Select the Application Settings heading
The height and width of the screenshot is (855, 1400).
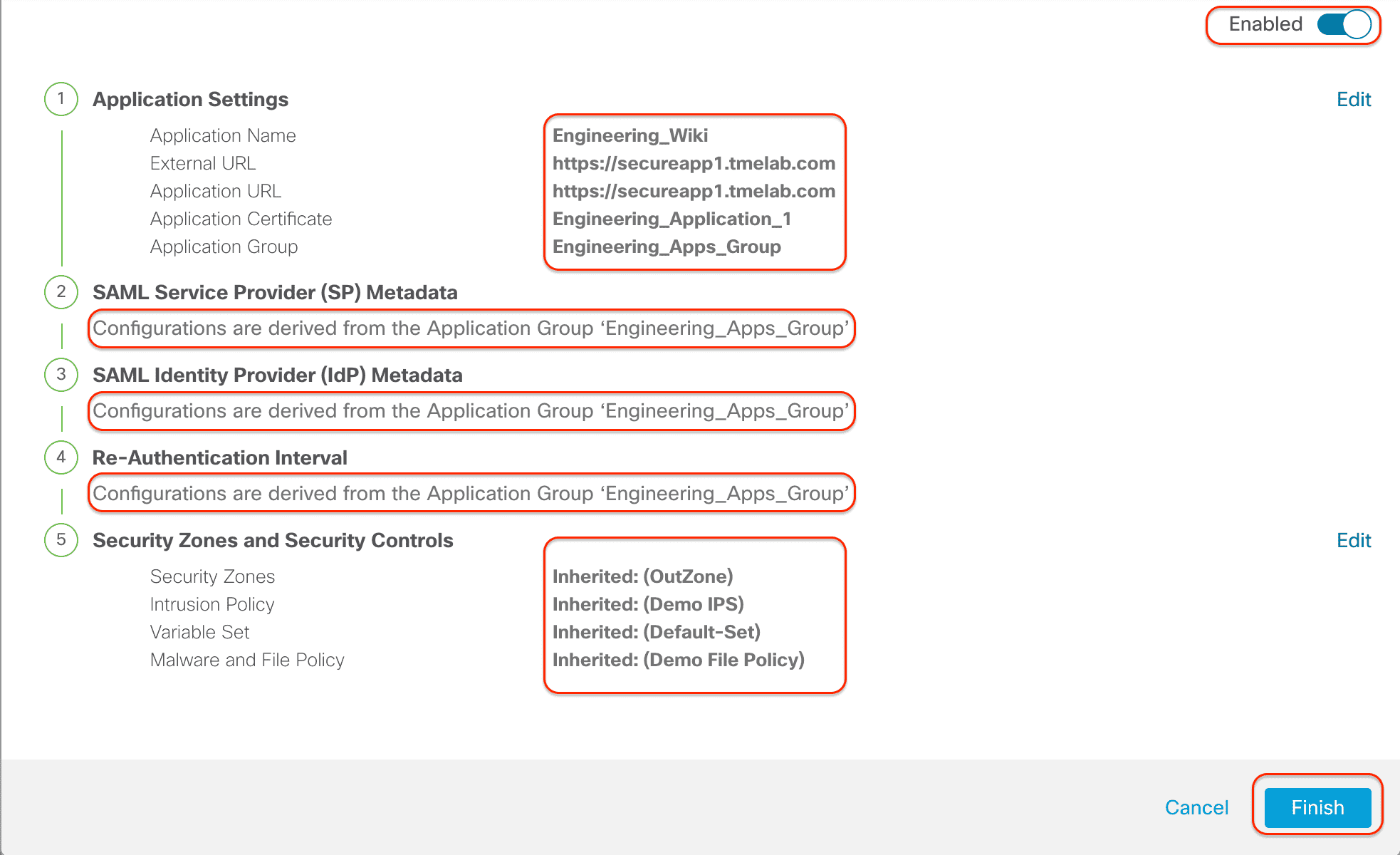click(190, 99)
